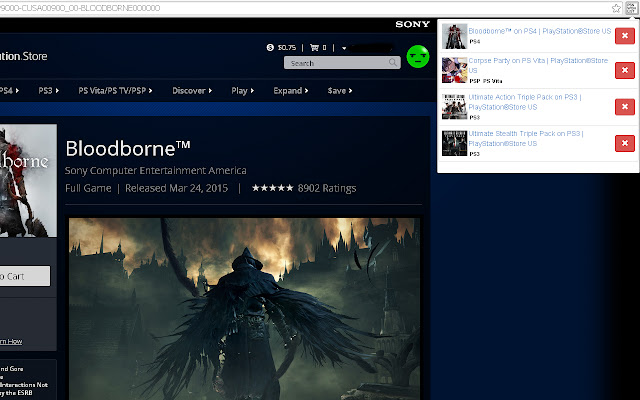This screenshot has height=400, width=640.
Task: Click the star rating for Bloodborne
Action: coord(271,188)
